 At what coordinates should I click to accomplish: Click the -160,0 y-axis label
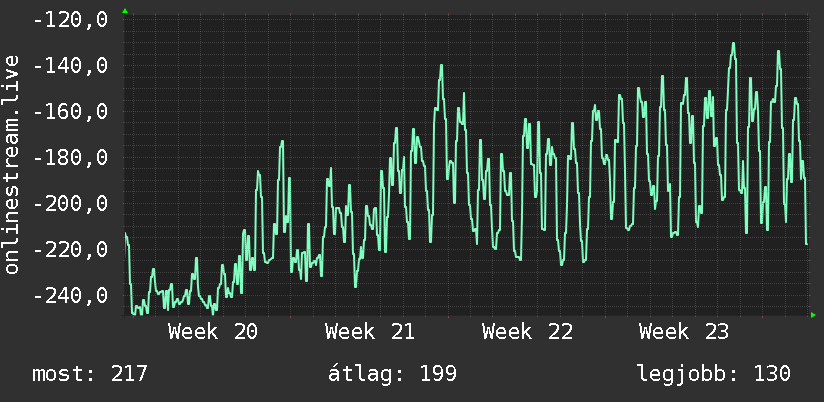click(x=70, y=112)
